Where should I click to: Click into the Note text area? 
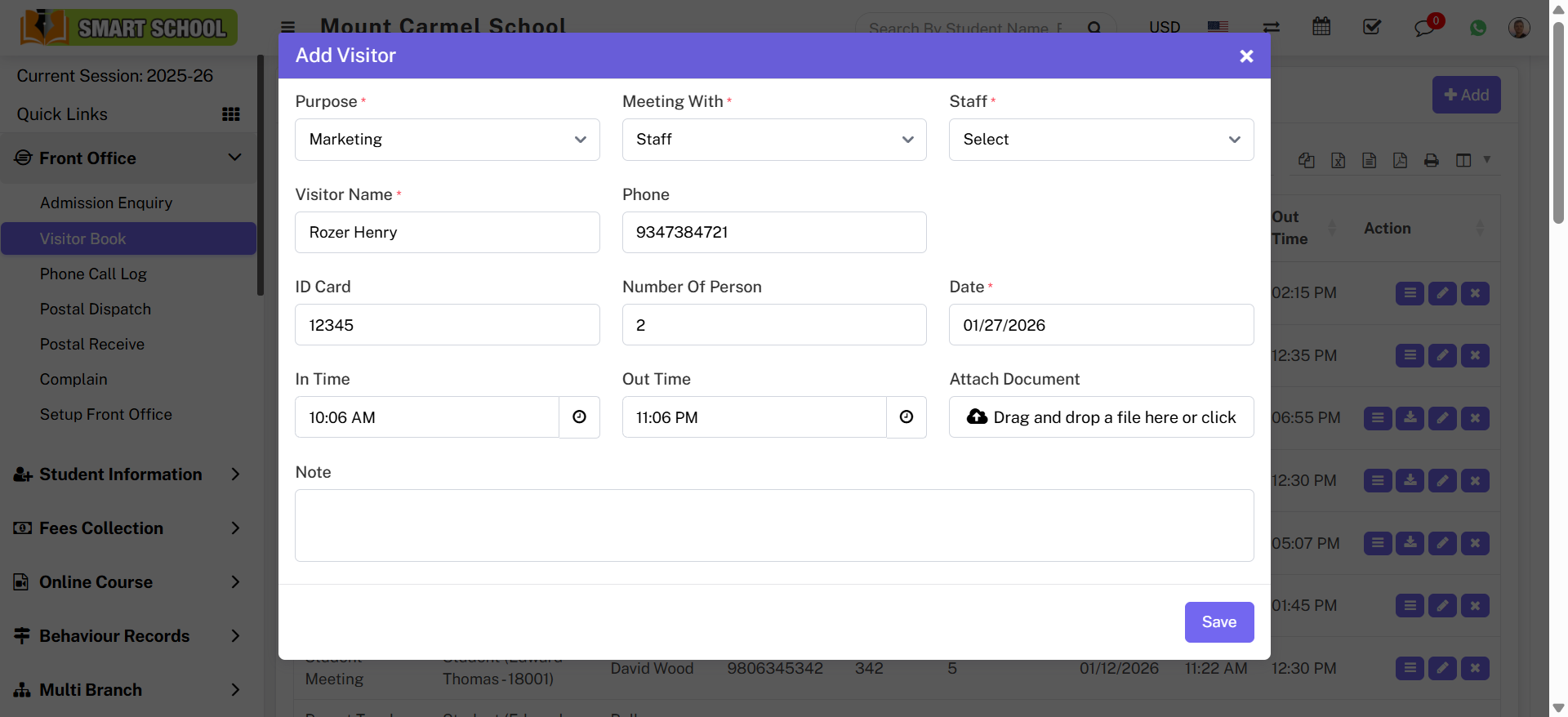(x=773, y=525)
